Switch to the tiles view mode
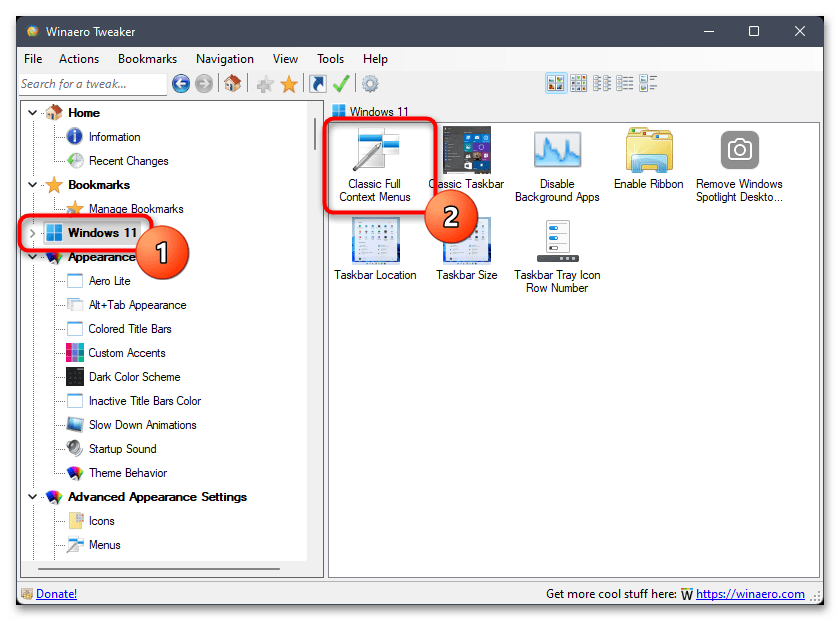The image size is (840, 621). coord(648,84)
